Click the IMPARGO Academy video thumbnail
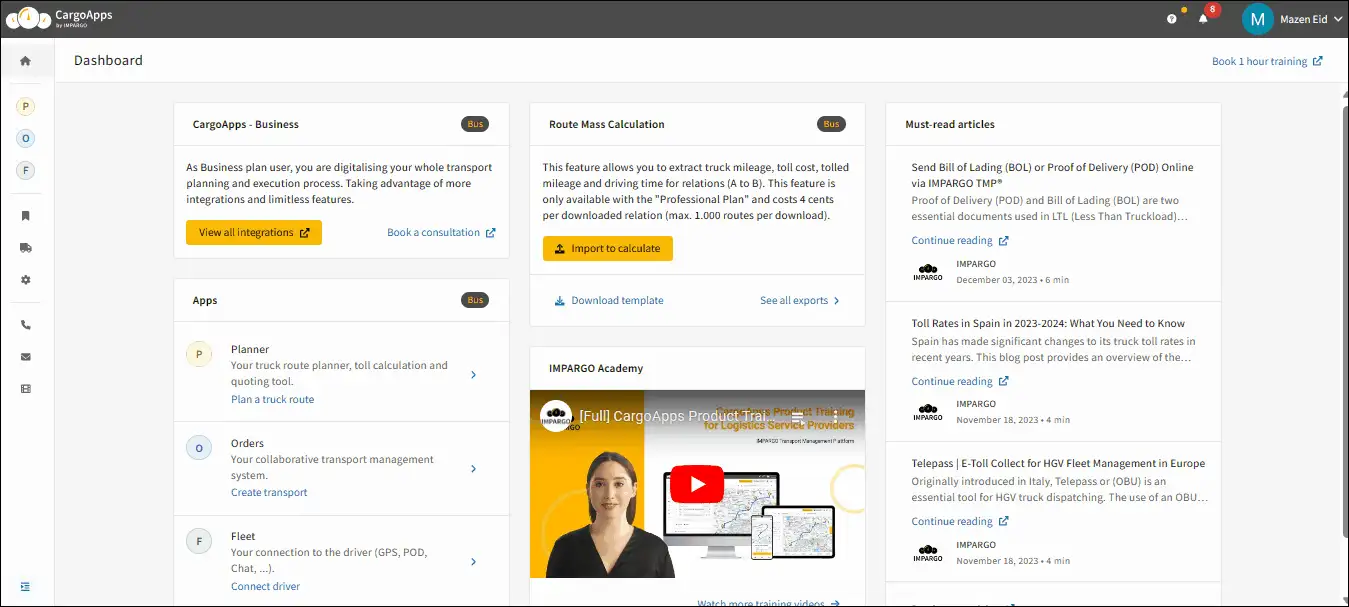 click(697, 484)
